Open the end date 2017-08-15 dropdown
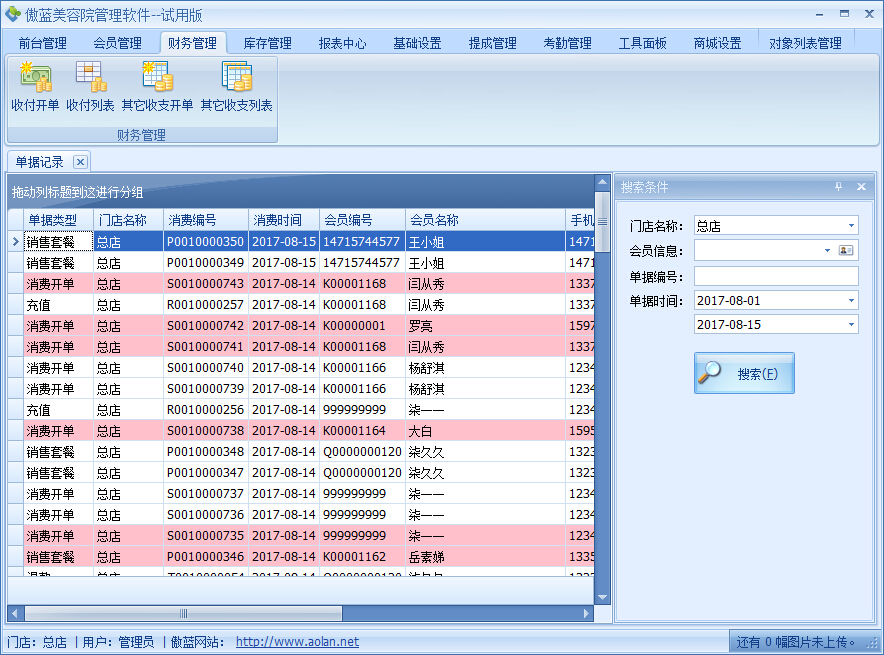This screenshot has width=884, height=655. (851, 325)
